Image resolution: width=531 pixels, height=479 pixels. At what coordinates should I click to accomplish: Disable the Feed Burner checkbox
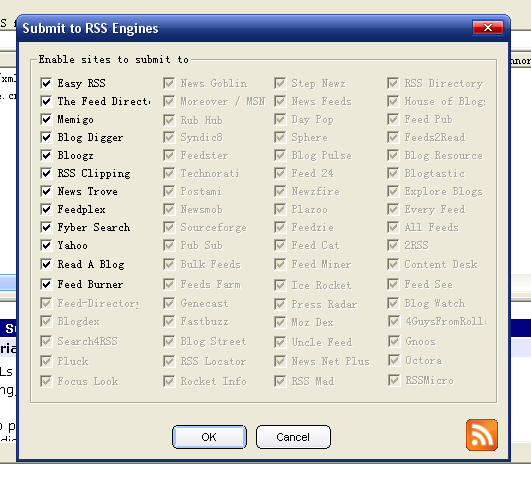click(46, 284)
